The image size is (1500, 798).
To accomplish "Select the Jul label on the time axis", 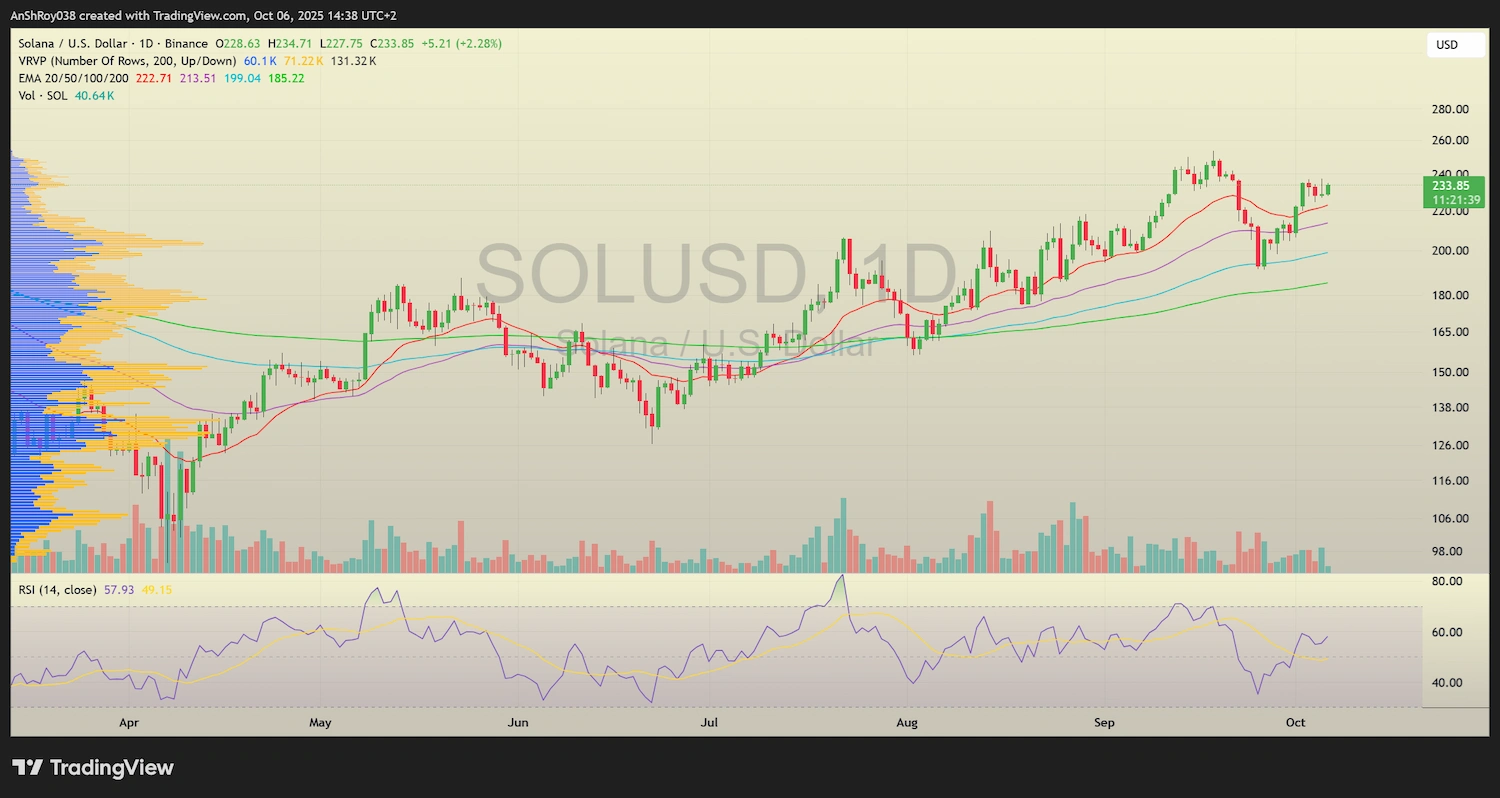I will click(709, 722).
